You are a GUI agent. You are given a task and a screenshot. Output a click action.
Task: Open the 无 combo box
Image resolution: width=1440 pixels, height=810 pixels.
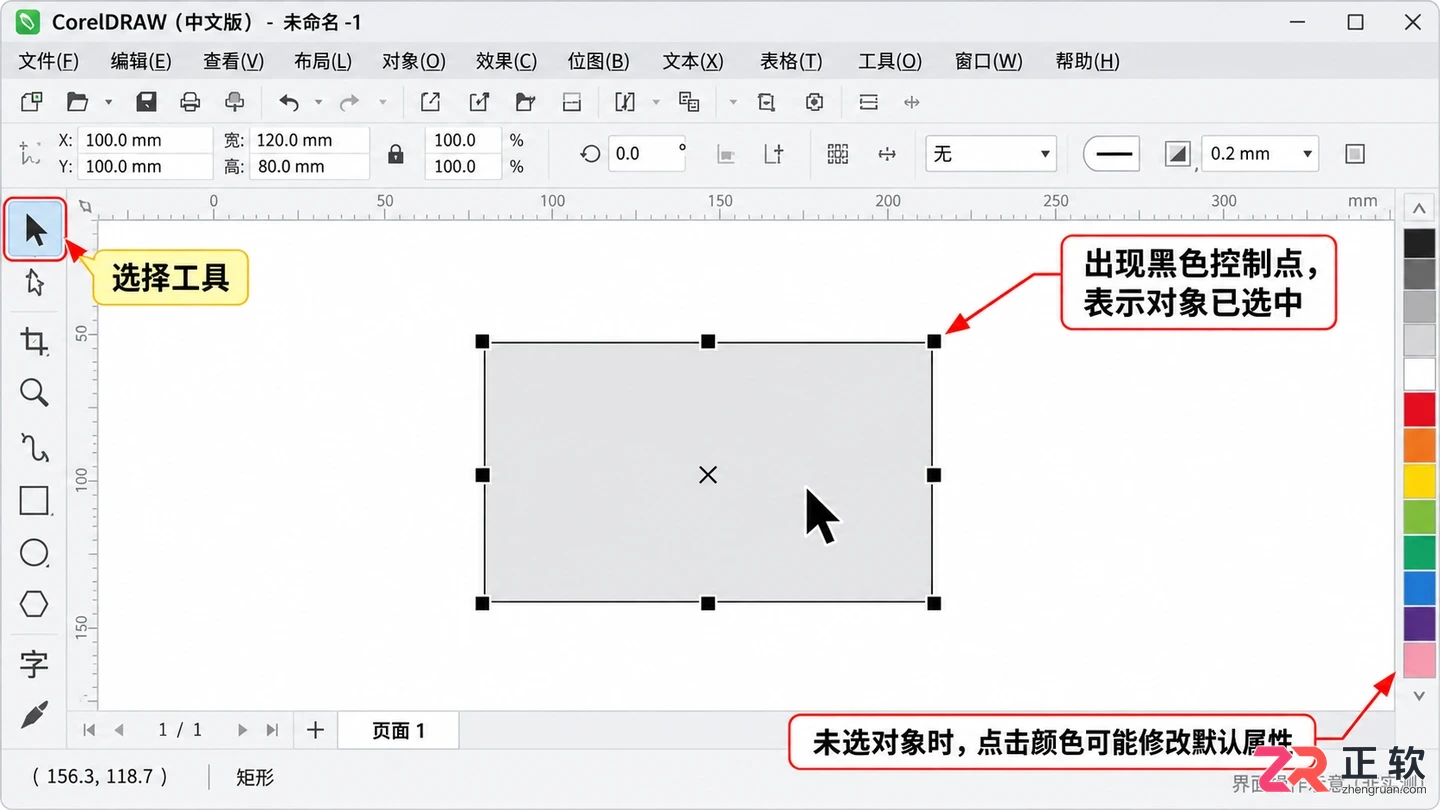pos(991,154)
